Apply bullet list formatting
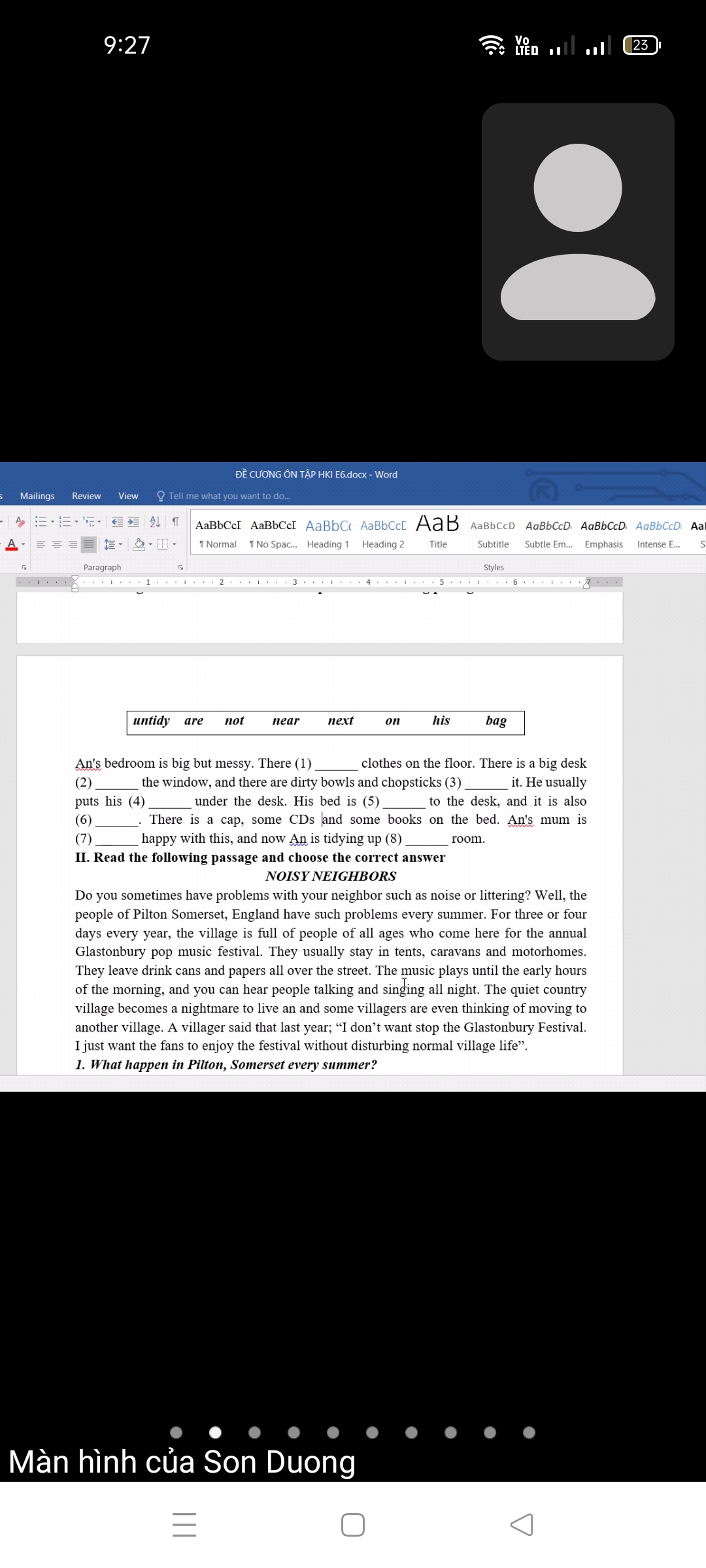The width and height of the screenshot is (706, 1568). click(x=41, y=522)
